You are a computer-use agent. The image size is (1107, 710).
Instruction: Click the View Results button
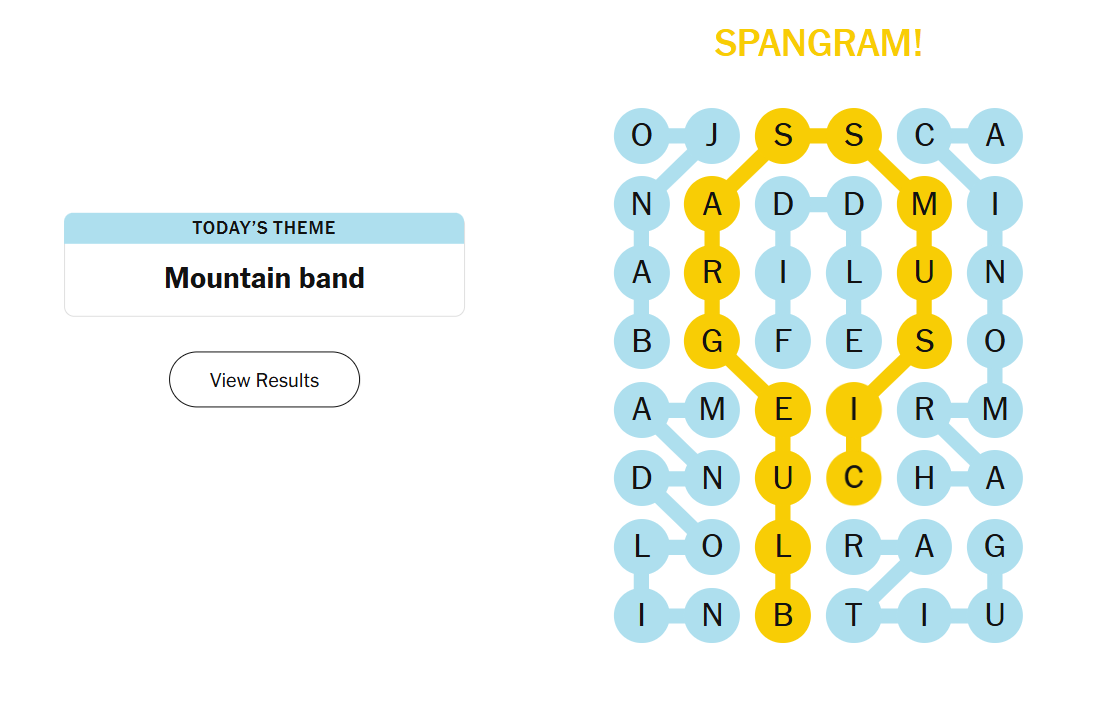pos(264,380)
